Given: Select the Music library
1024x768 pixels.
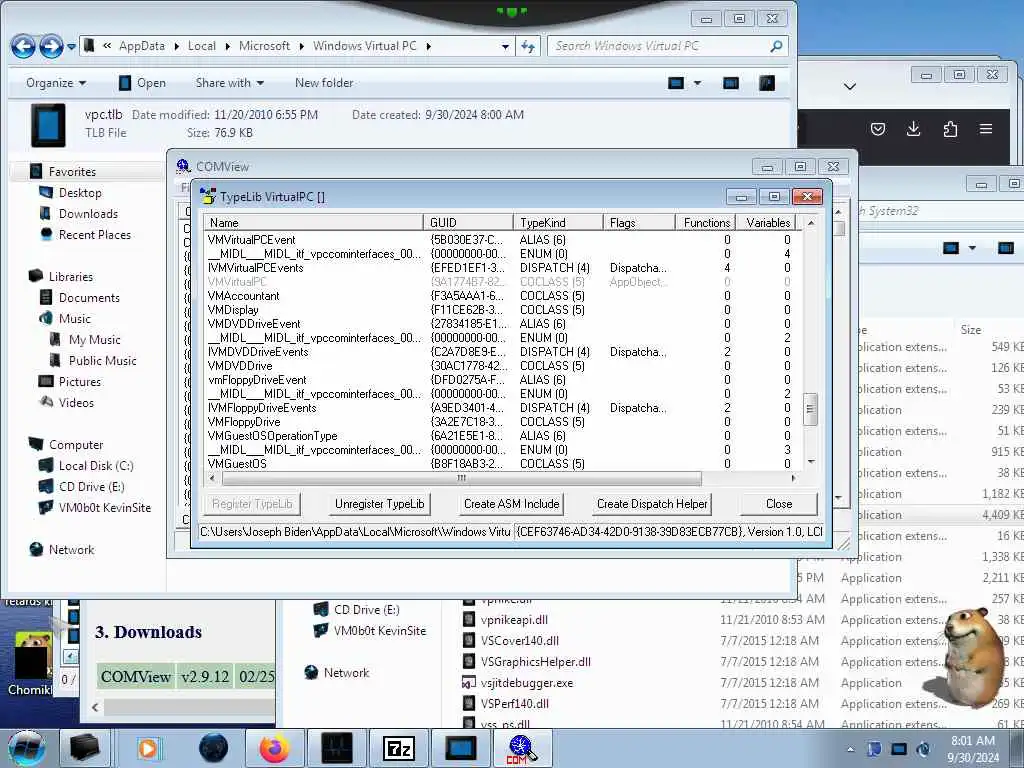Looking at the screenshot, I should [74, 319].
